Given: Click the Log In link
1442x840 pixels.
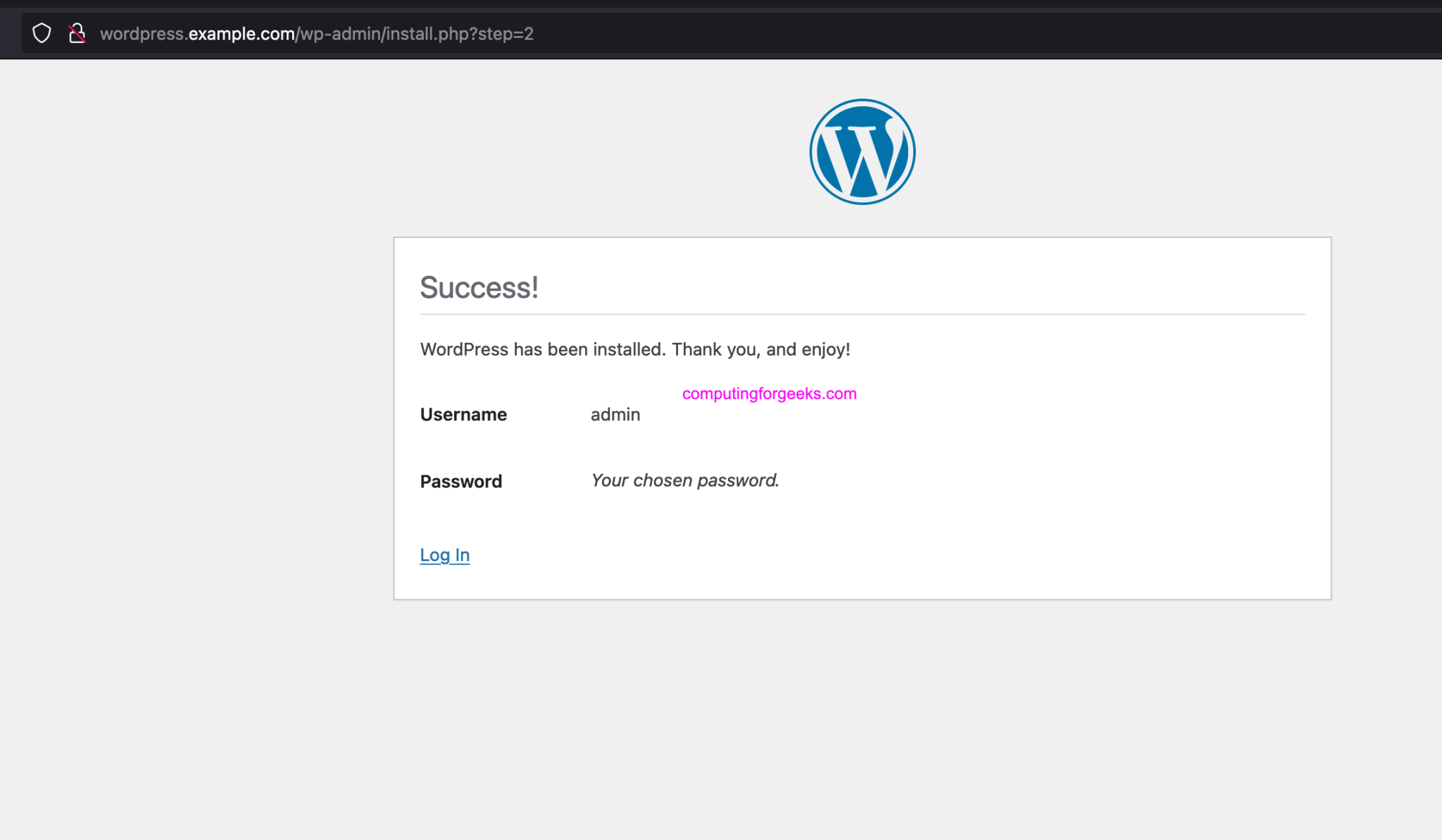Looking at the screenshot, I should coord(444,555).
